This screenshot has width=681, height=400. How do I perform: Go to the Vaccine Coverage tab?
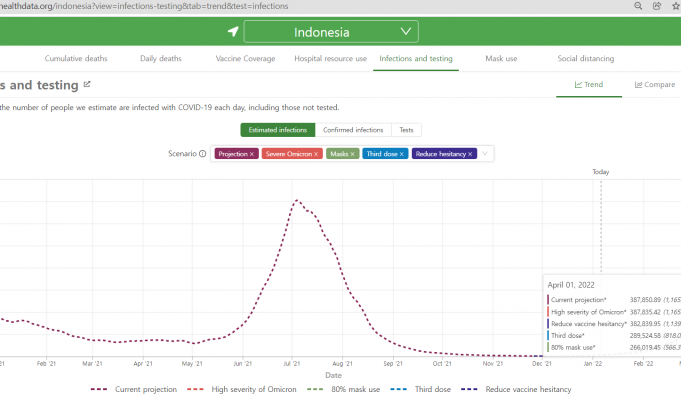(244, 59)
